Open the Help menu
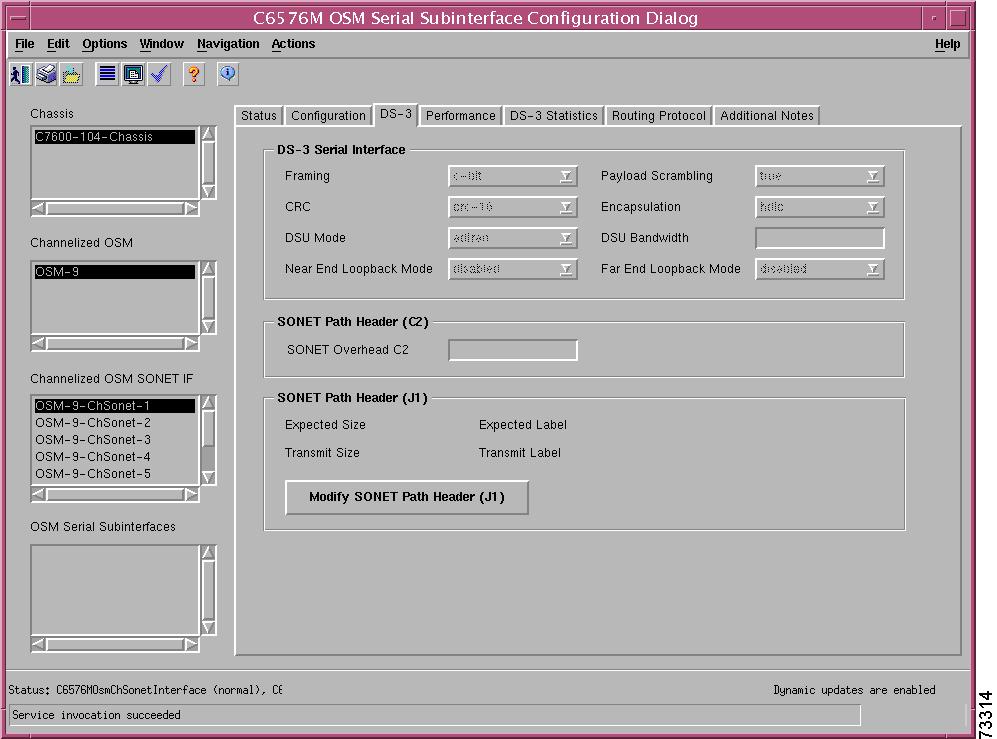The width and height of the screenshot is (997, 739). tap(947, 44)
